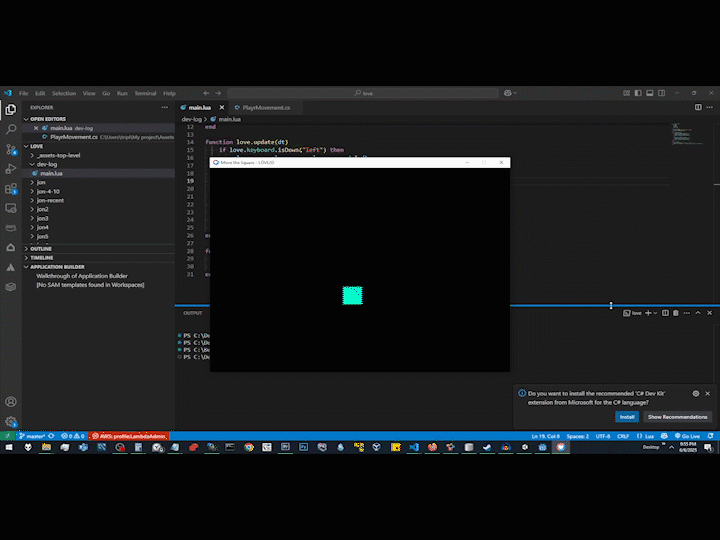This screenshot has height=540, width=720.
Task: Open the Run menu
Action: coord(122,93)
